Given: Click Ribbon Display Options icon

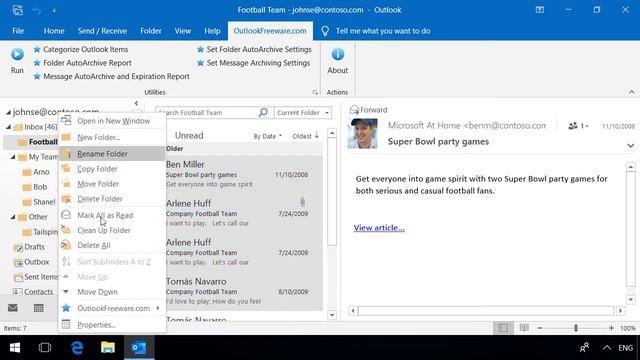Looking at the screenshot, I should 540,10.
